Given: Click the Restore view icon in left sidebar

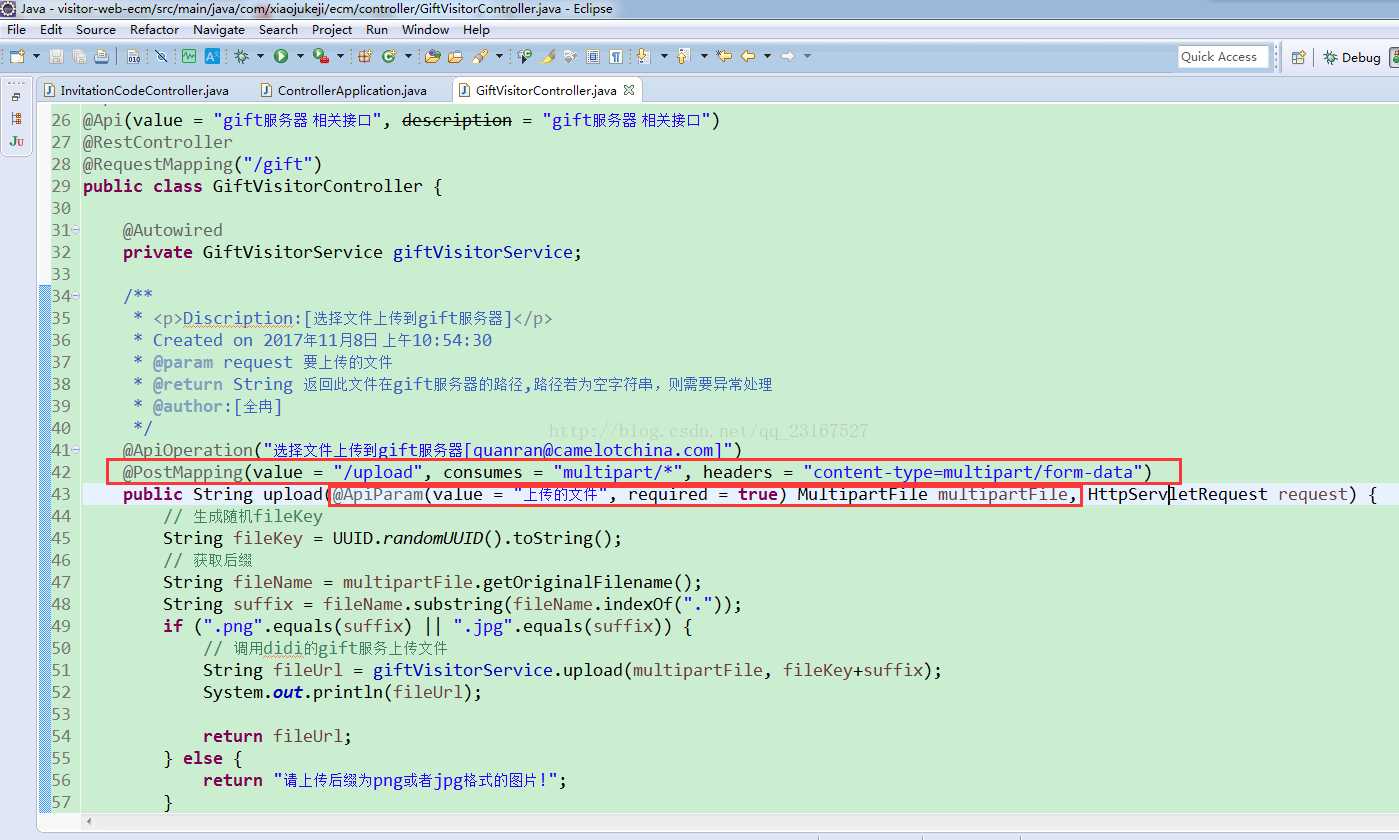Looking at the screenshot, I should [16, 97].
